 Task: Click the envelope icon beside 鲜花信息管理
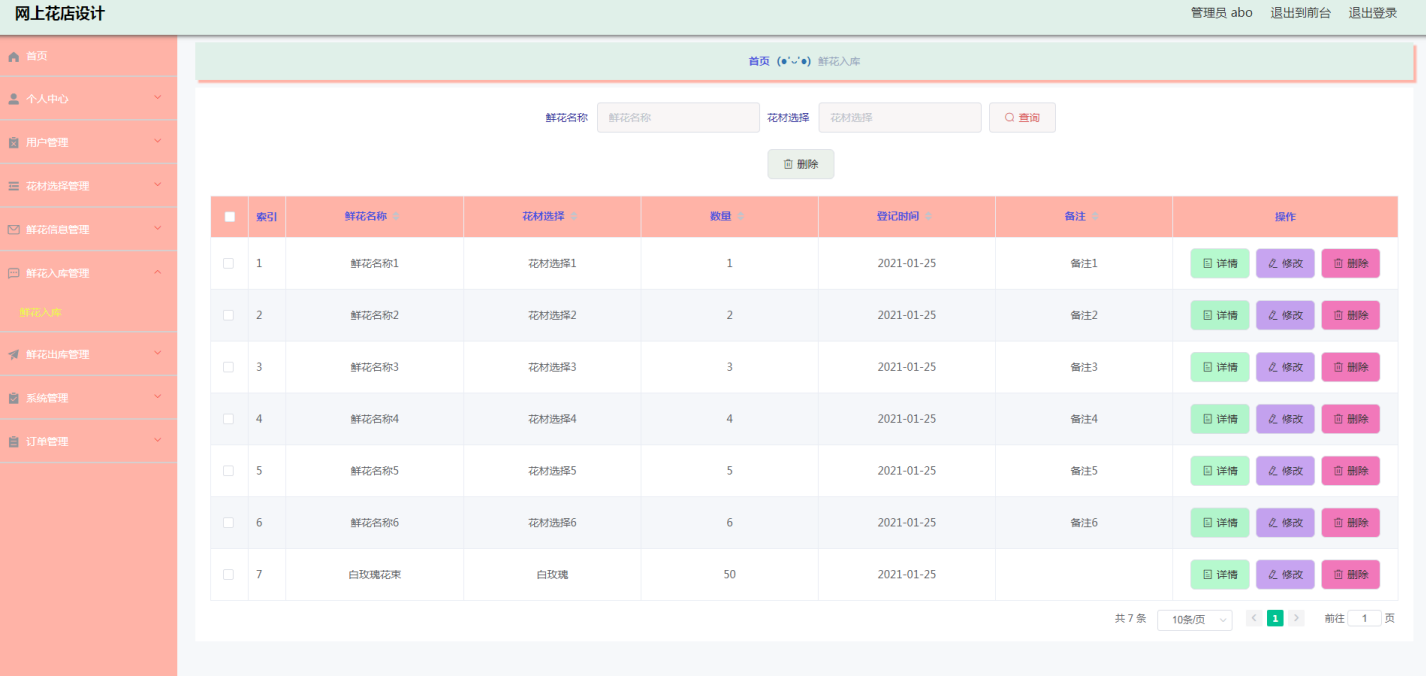click(x=14, y=230)
